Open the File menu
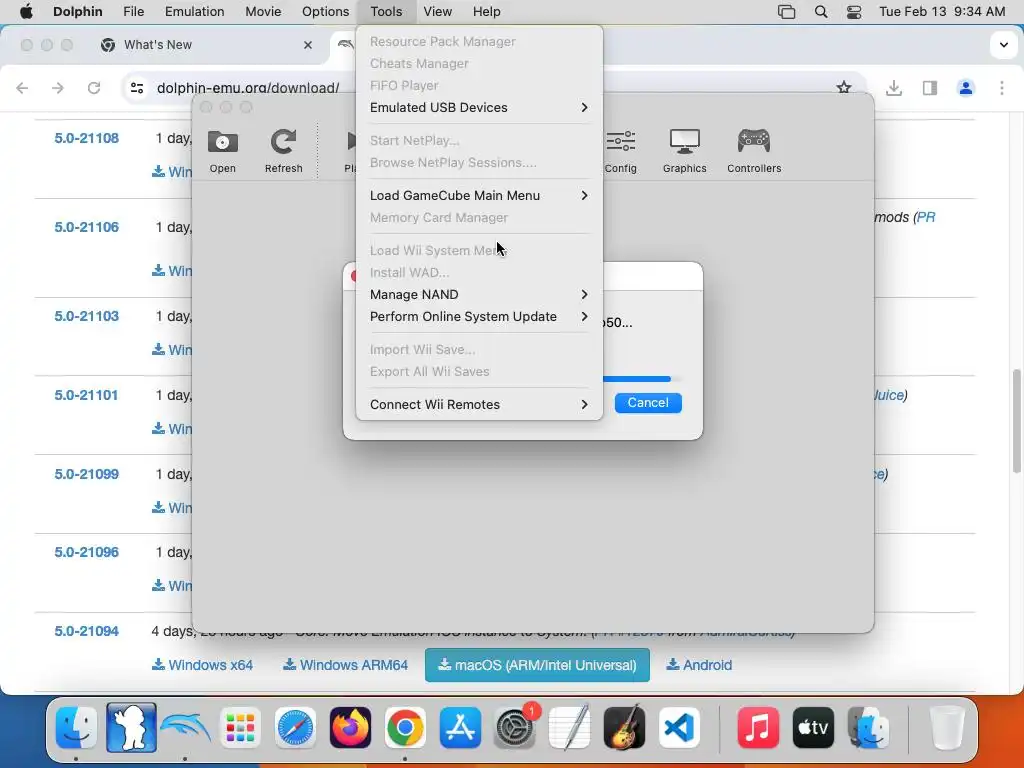 click(x=133, y=11)
